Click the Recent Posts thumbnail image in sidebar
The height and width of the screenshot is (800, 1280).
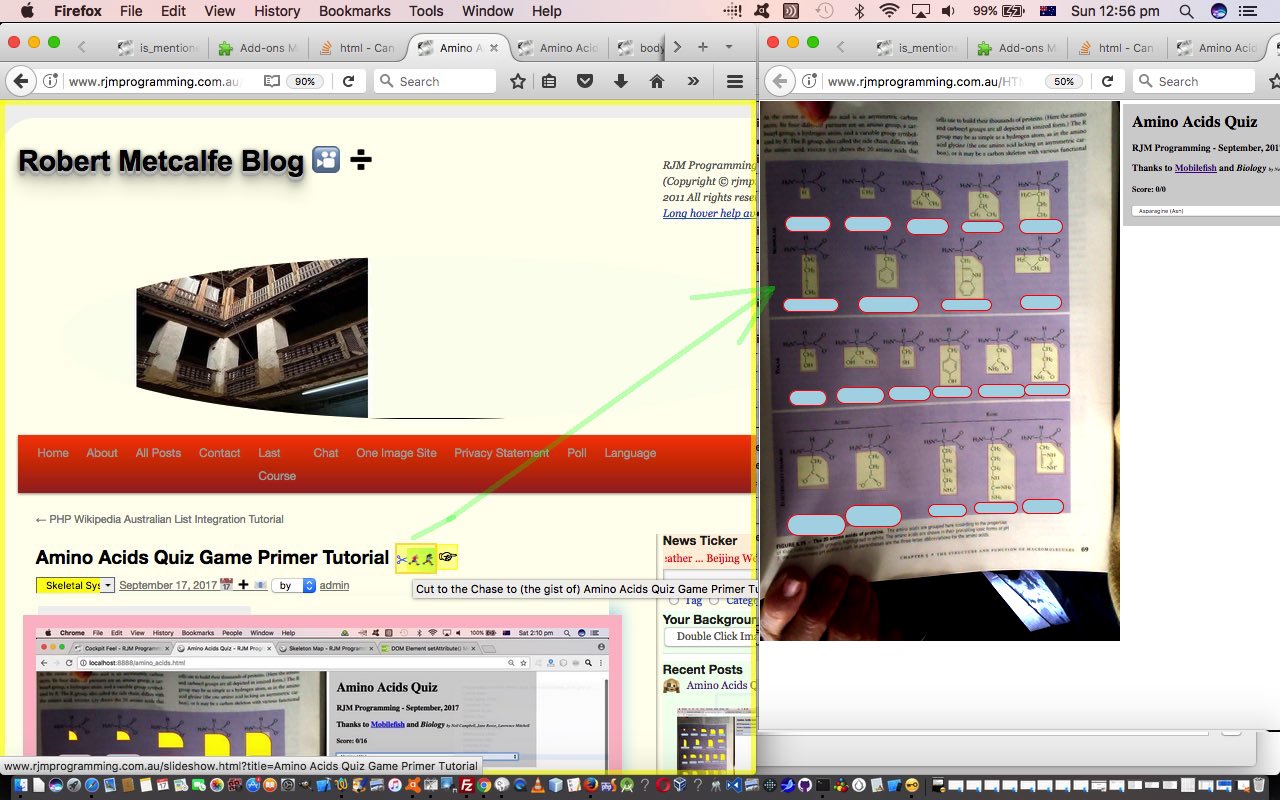pos(715,740)
